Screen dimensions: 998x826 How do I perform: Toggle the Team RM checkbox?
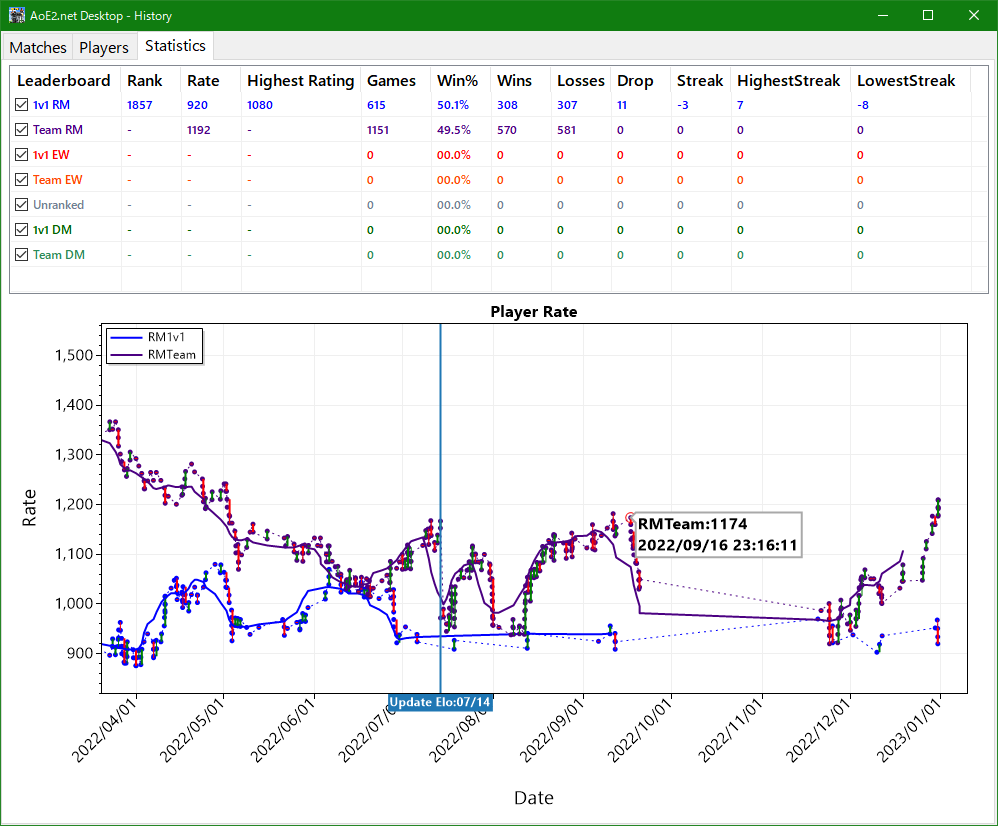[x=22, y=130]
